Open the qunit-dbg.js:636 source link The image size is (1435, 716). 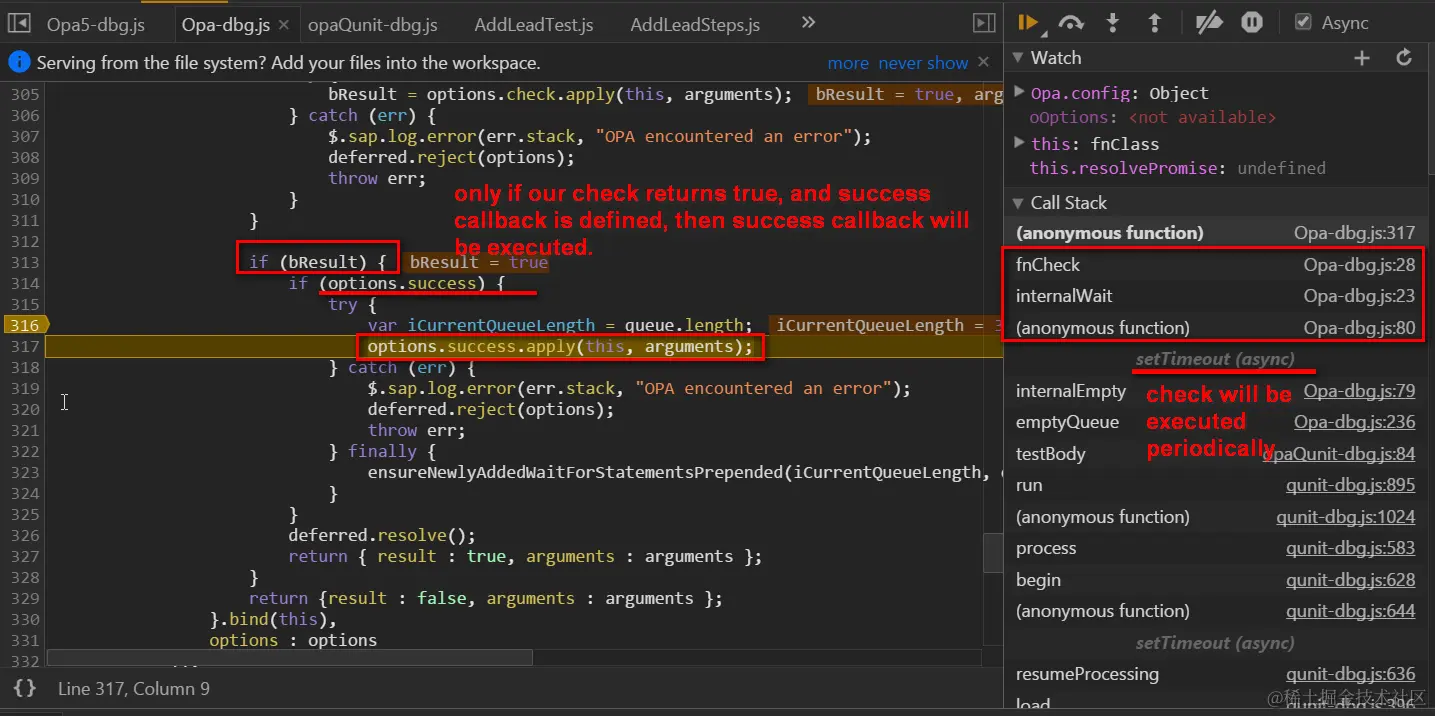(x=1351, y=674)
